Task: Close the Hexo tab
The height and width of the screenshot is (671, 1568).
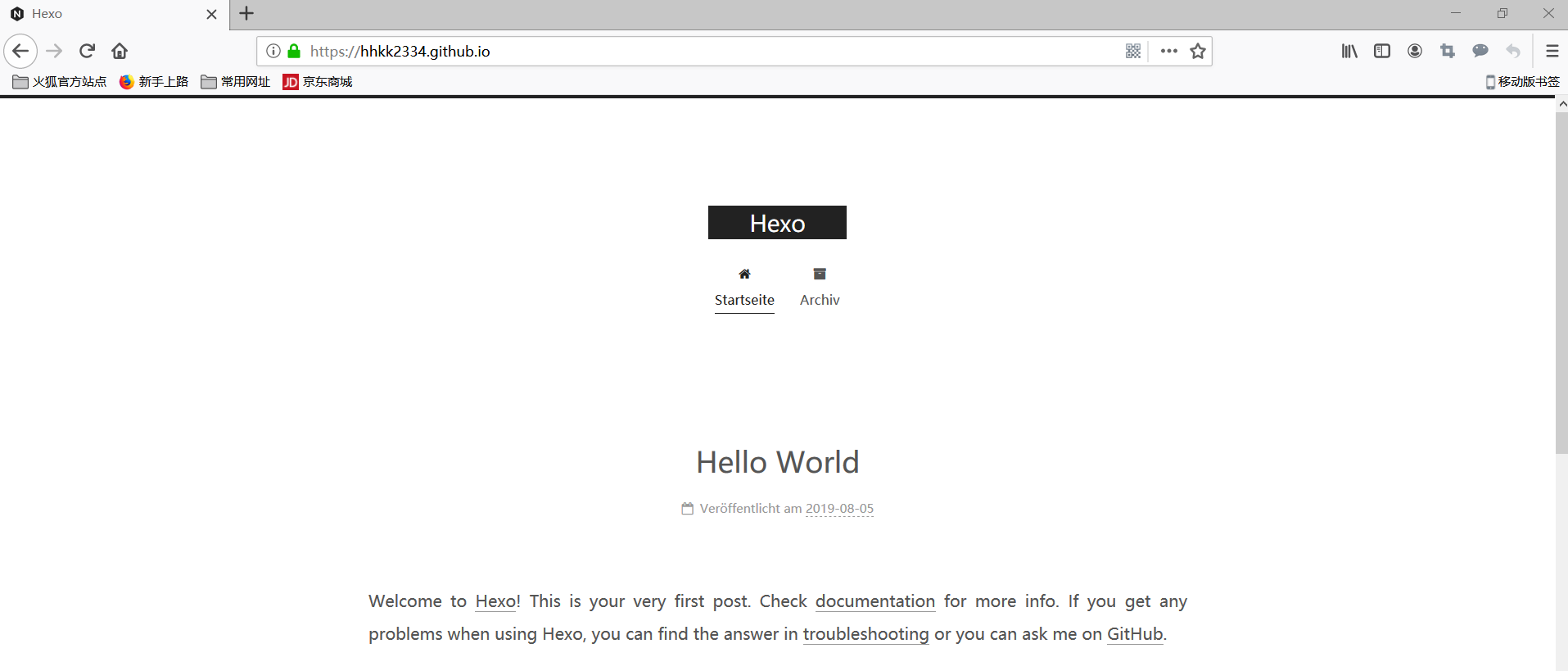Action: [x=211, y=14]
